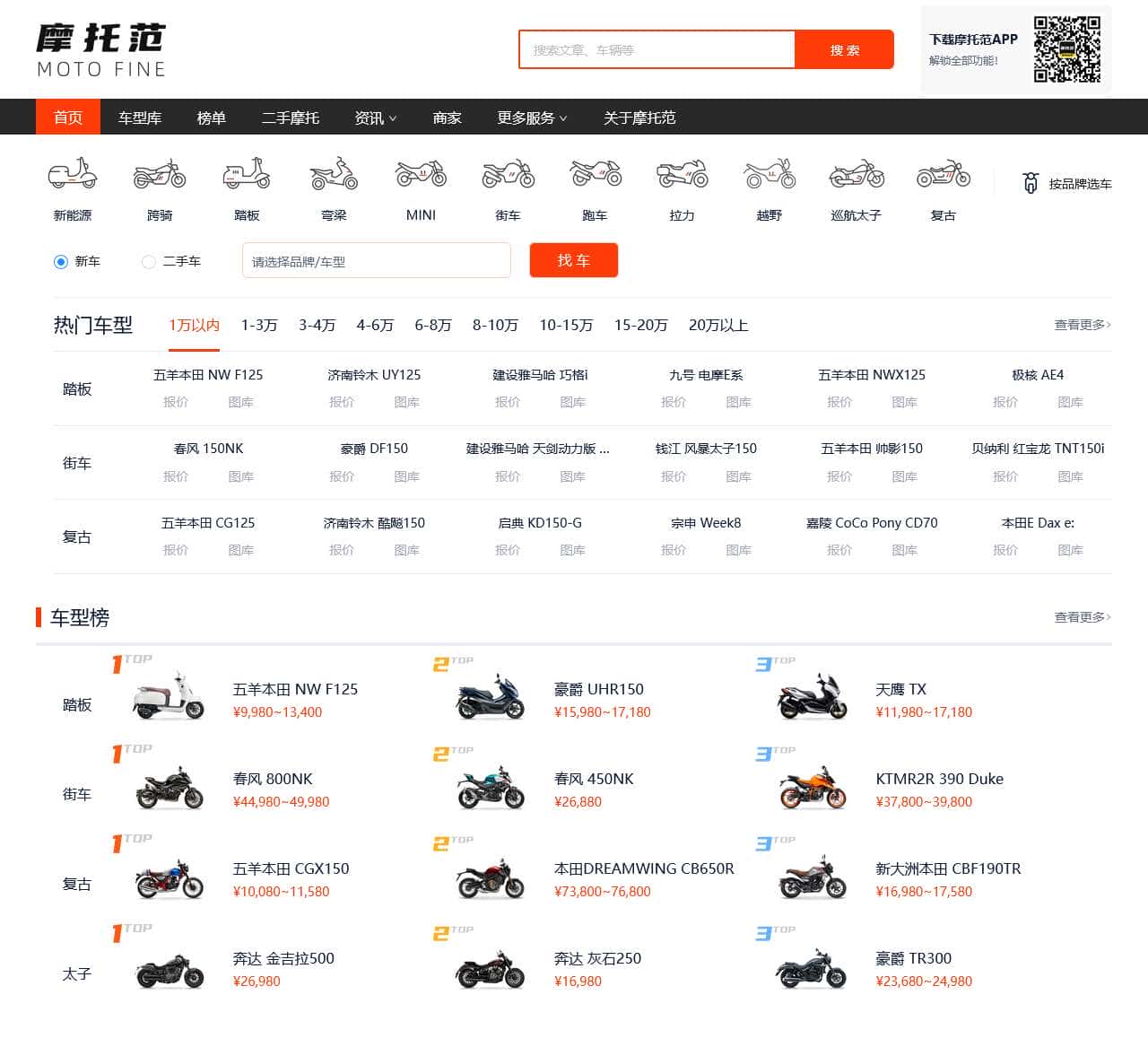The width and height of the screenshot is (1148, 1047).
Task: Switch to the 8-10万 price tab
Action: [x=495, y=325]
